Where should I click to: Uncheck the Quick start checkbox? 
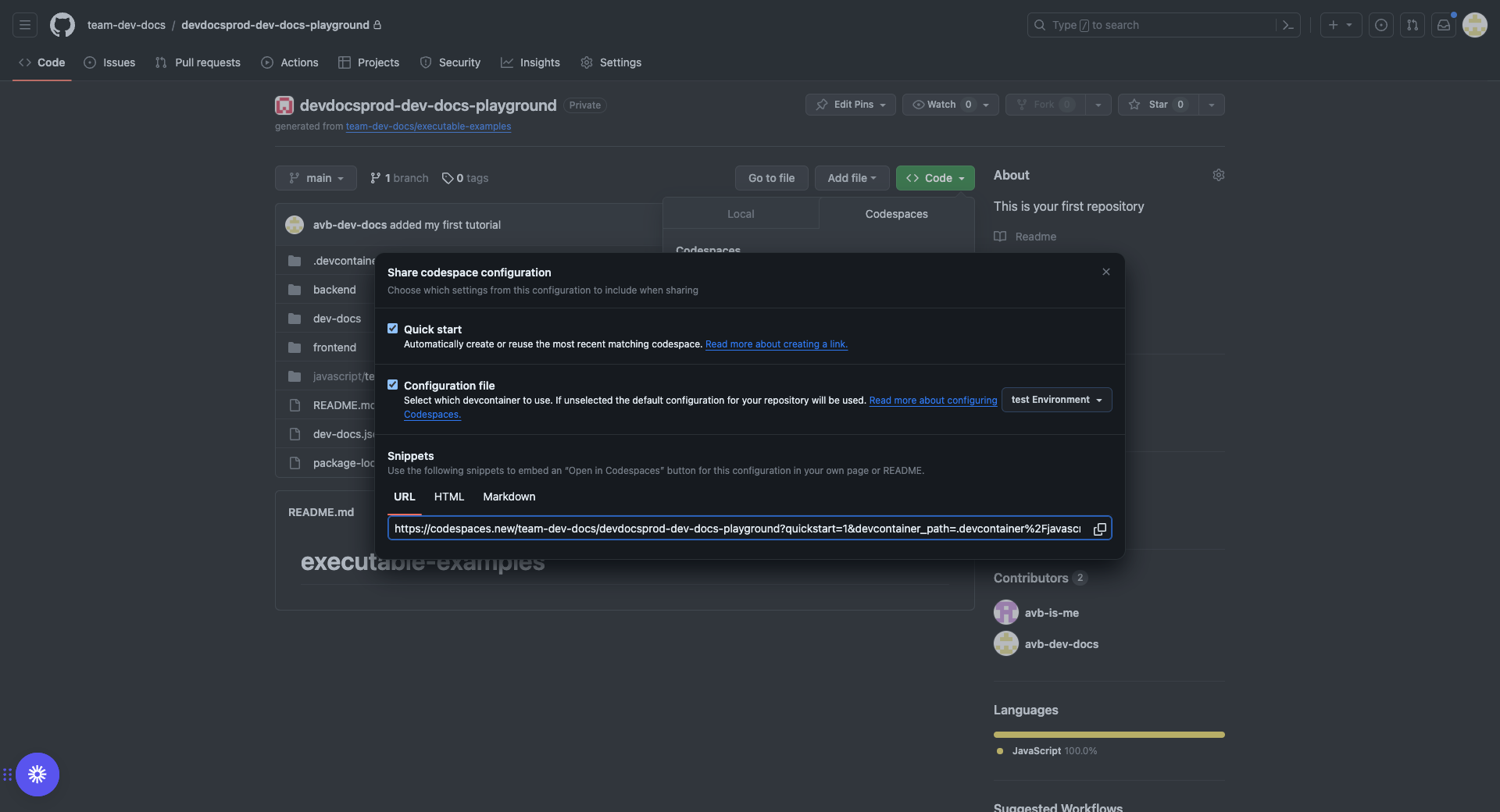pyautogui.click(x=393, y=329)
